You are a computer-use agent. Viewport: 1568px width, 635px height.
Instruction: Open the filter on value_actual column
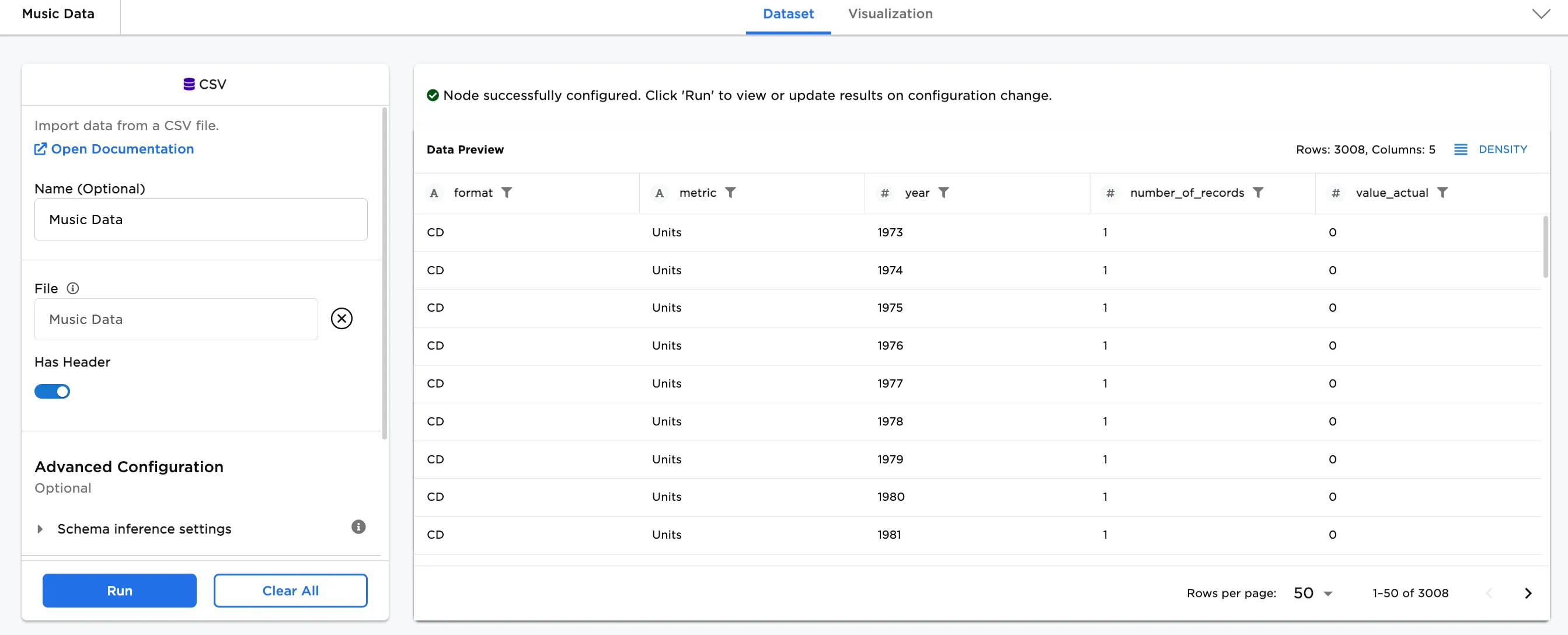(1443, 193)
